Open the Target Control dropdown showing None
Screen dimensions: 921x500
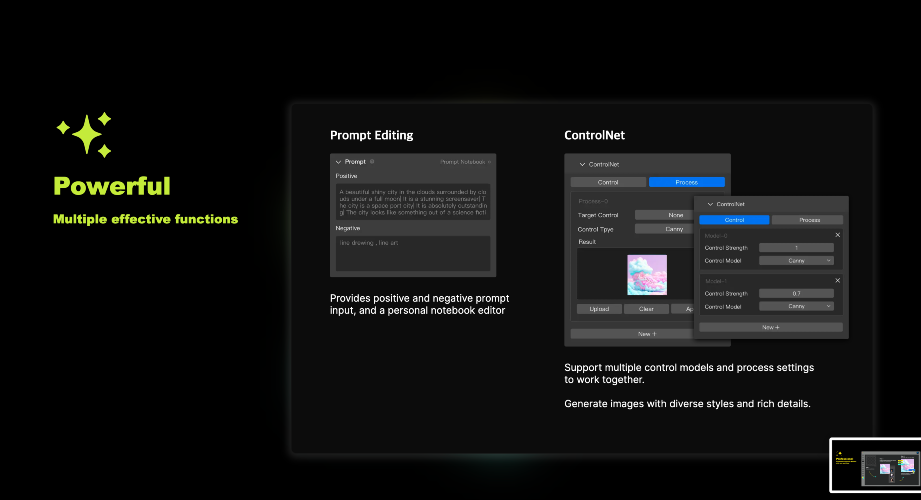coord(664,215)
